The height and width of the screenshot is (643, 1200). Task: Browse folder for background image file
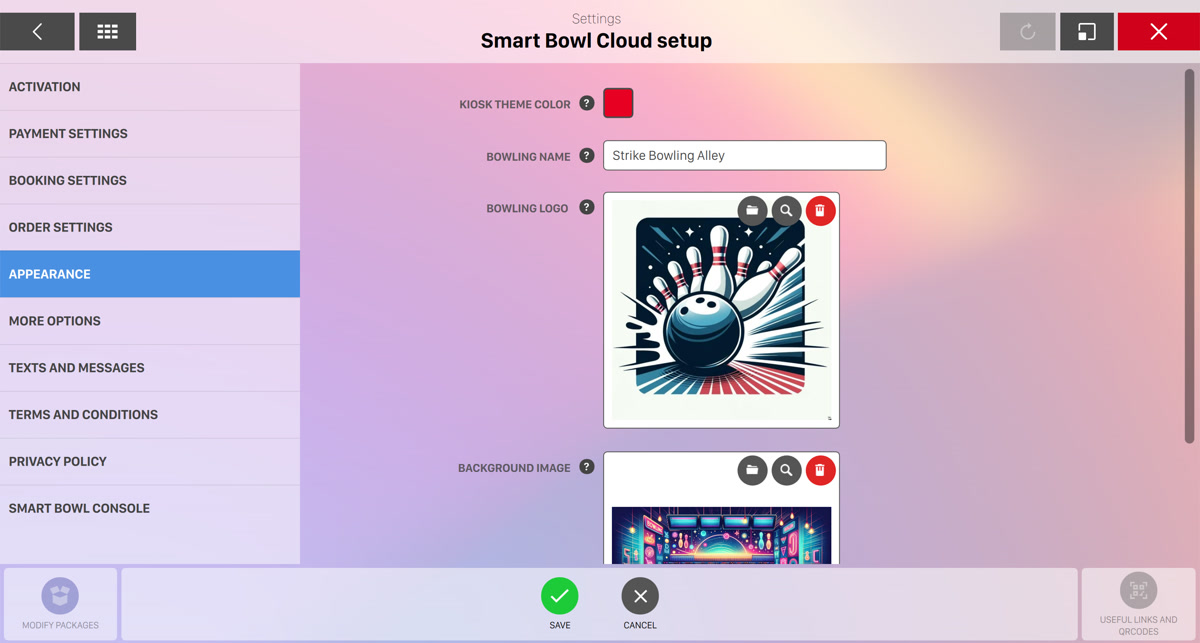pos(752,470)
